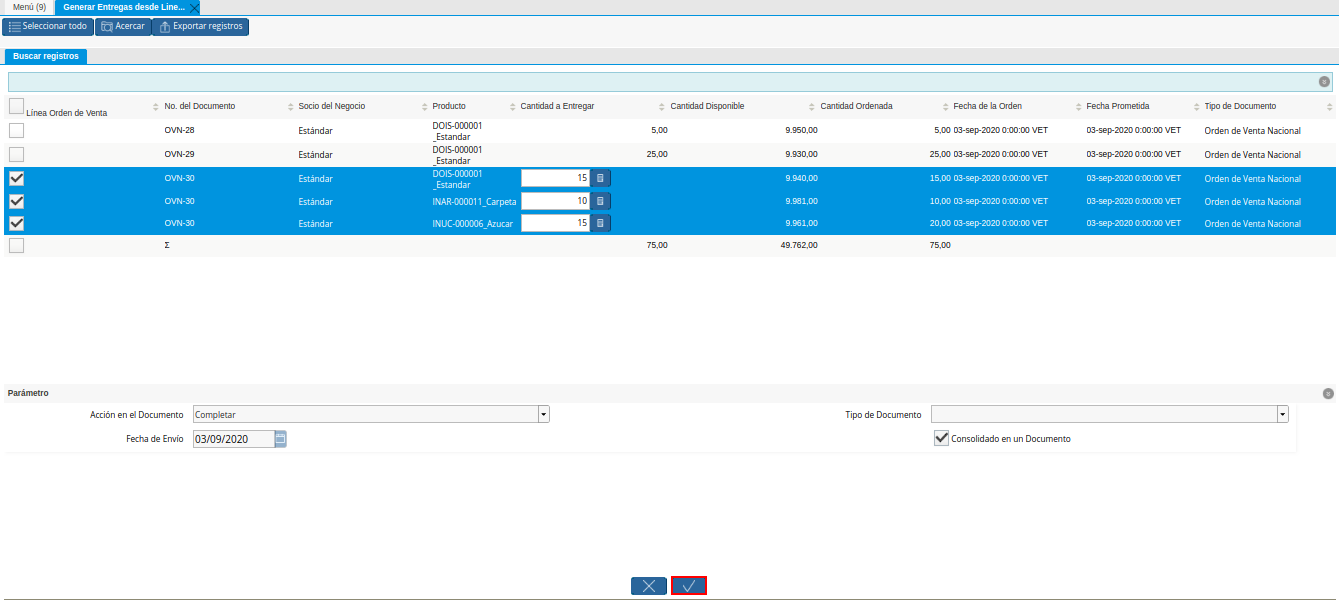Click the Seleccionar todo button
Image resolution: width=1339 pixels, height=600 pixels.
click(47, 26)
